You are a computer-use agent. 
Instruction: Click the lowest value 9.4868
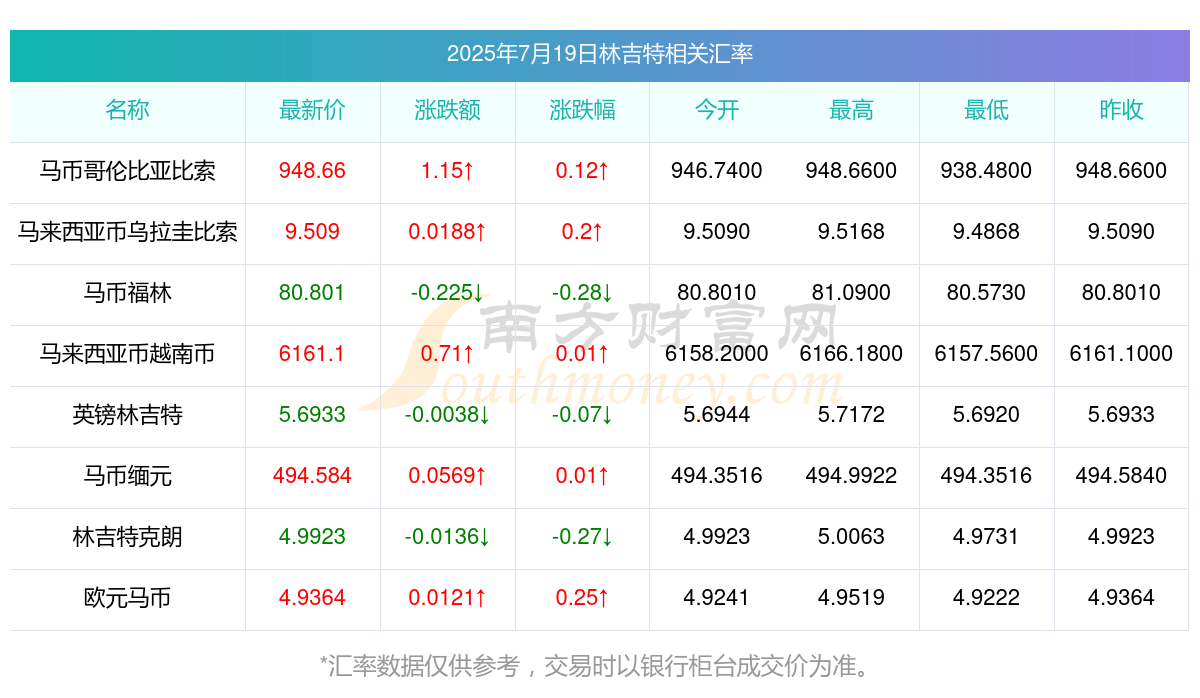[x=986, y=232]
